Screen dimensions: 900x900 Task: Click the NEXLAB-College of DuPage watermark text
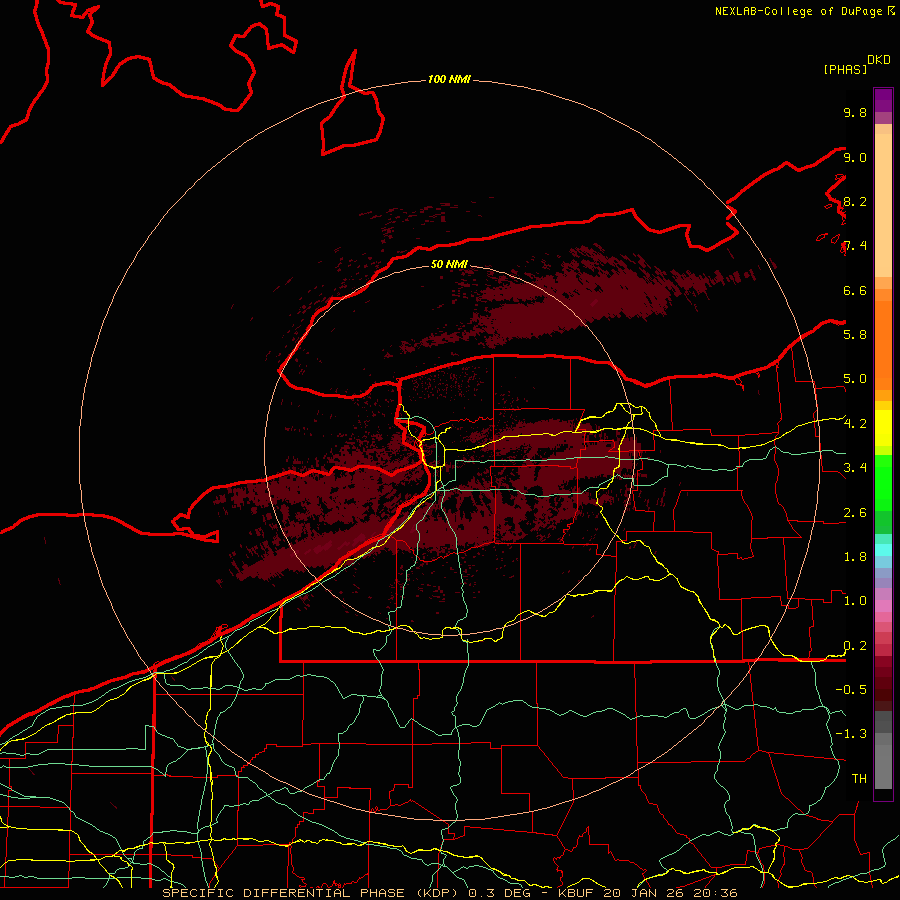pos(804,11)
